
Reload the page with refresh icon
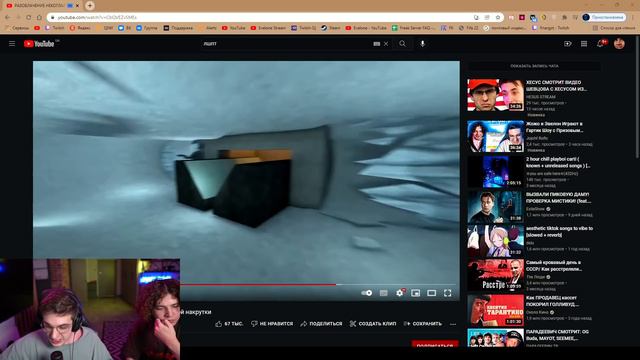tap(29, 17)
